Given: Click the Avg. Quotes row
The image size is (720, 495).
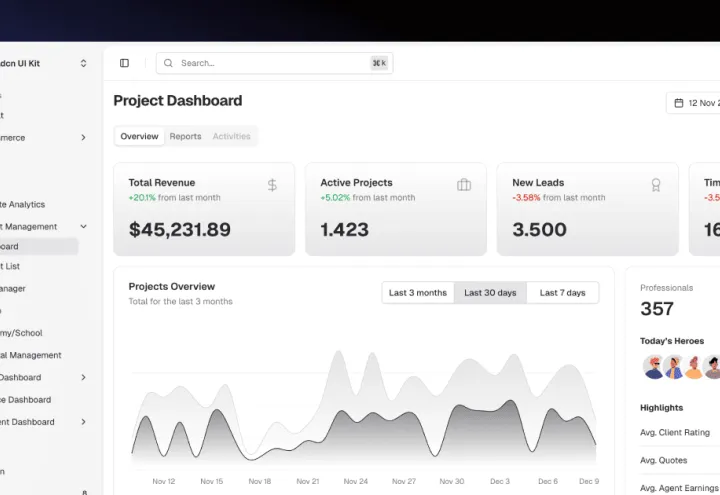Looking at the screenshot, I should click(680, 460).
